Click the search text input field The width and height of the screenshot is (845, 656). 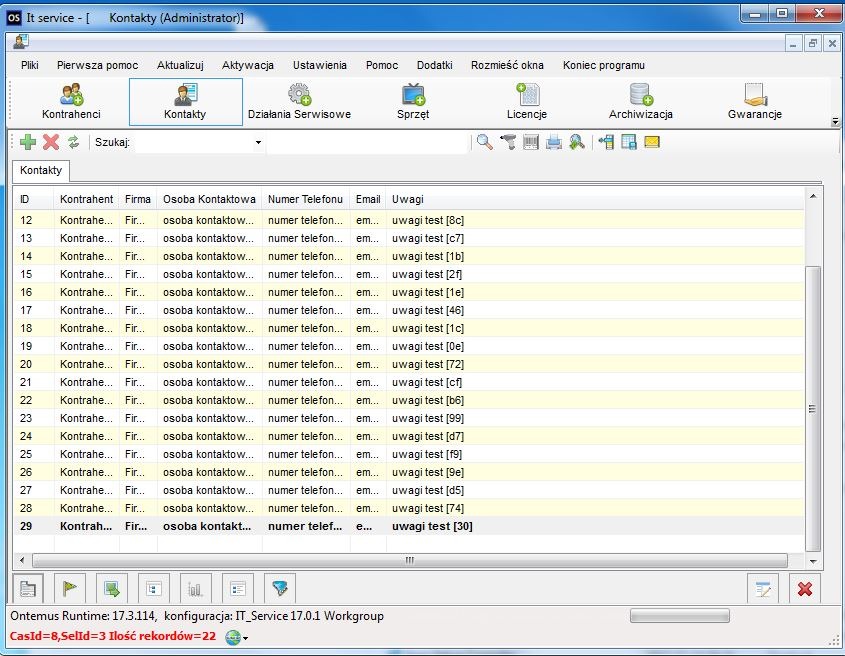(366, 143)
